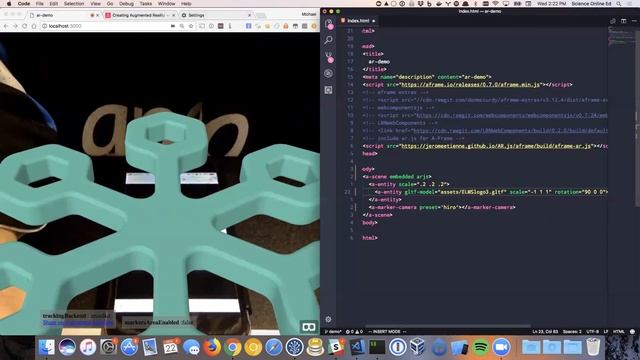The width and height of the screenshot is (640, 360).
Task: Open Calendar from the Dock
Action: (171, 347)
